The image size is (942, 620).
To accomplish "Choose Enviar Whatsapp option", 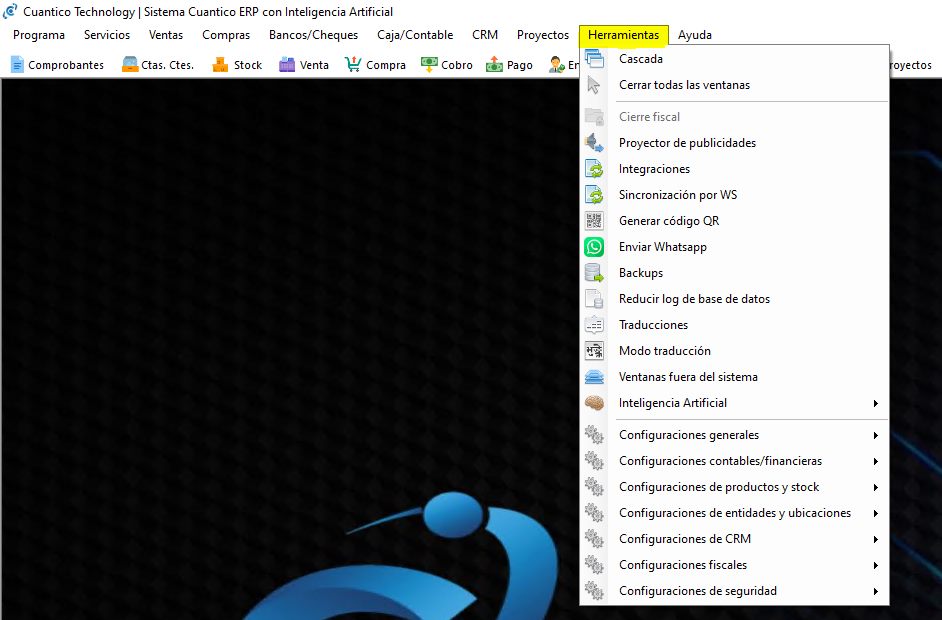I will 734,247.
